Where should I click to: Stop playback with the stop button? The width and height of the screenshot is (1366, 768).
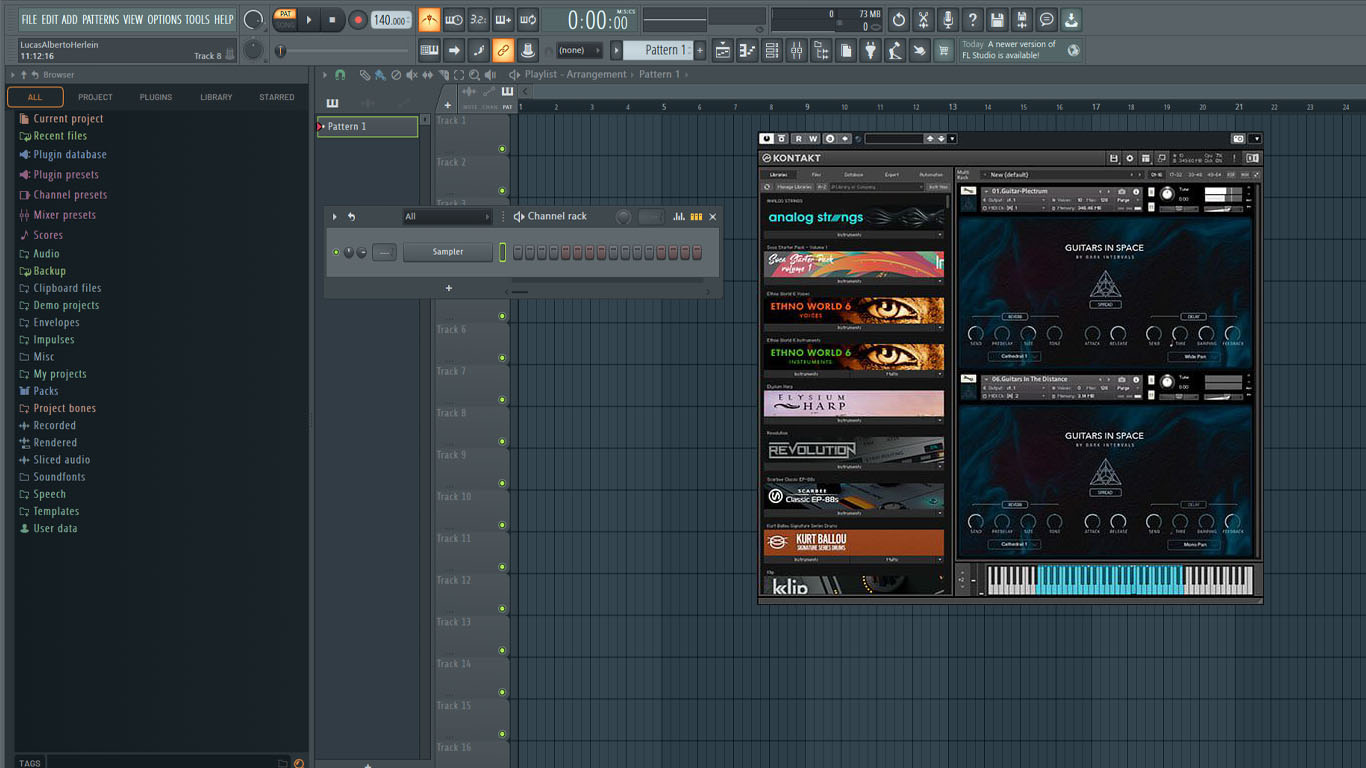[333, 20]
